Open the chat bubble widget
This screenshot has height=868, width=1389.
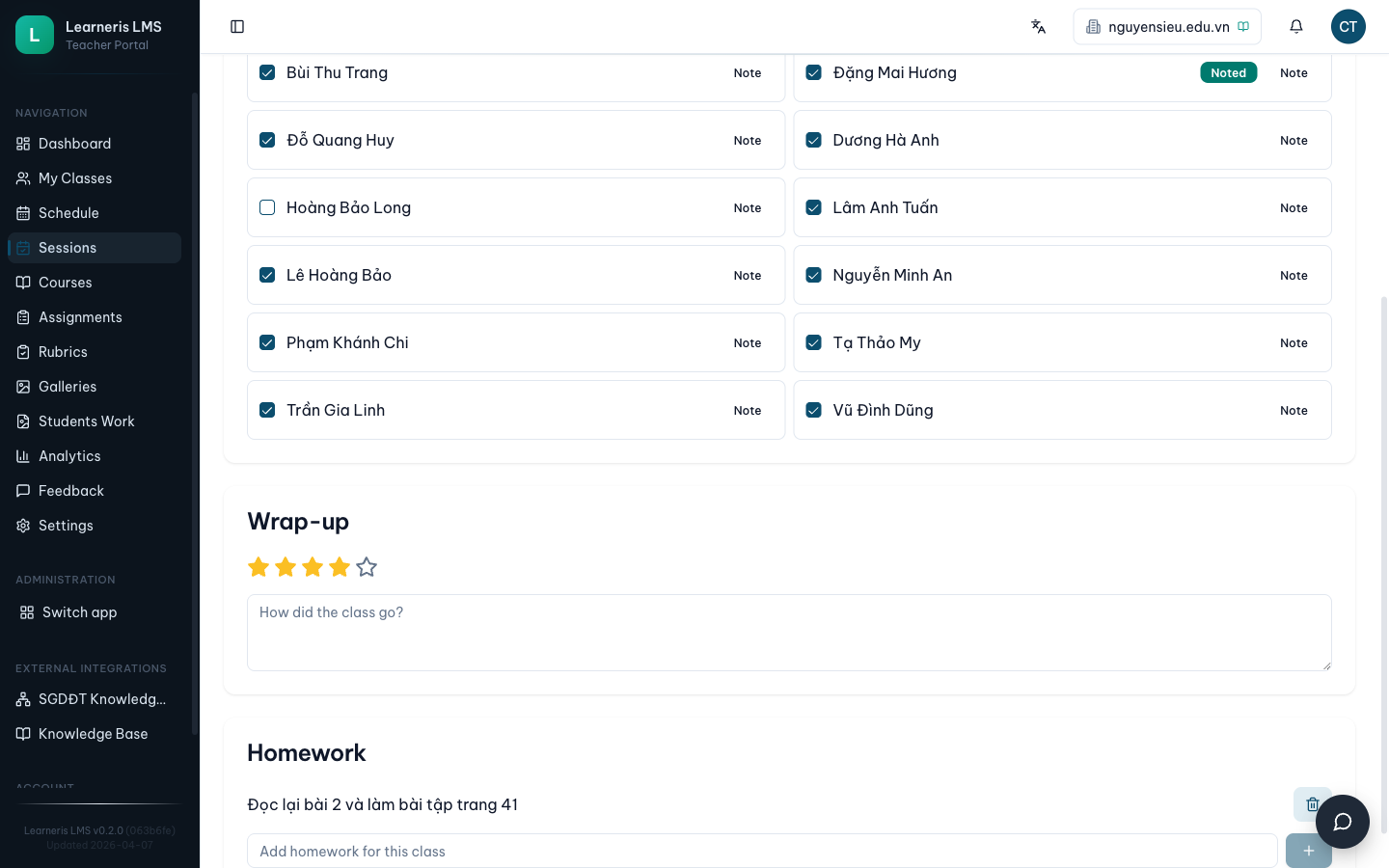pyautogui.click(x=1343, y=822)
